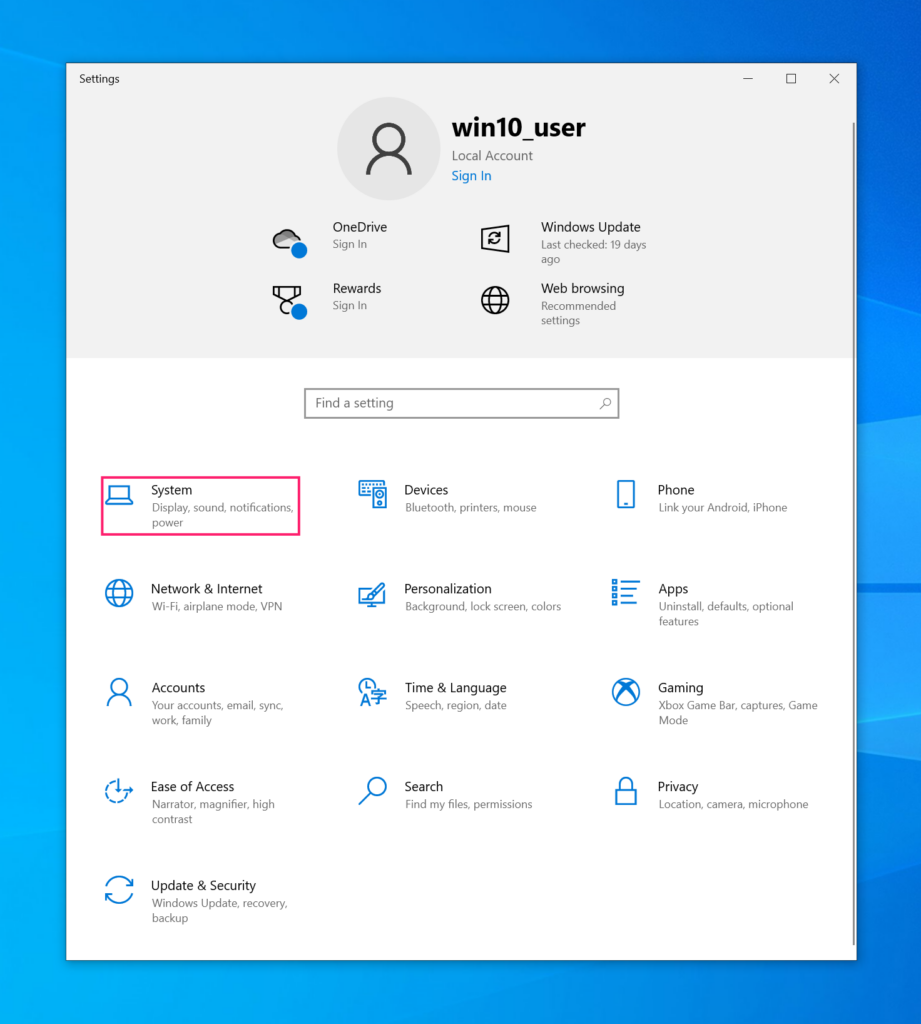Click the Sign In link under Local Account
The height and width of the screenshot is (1024, 921).
coord(471,176)
